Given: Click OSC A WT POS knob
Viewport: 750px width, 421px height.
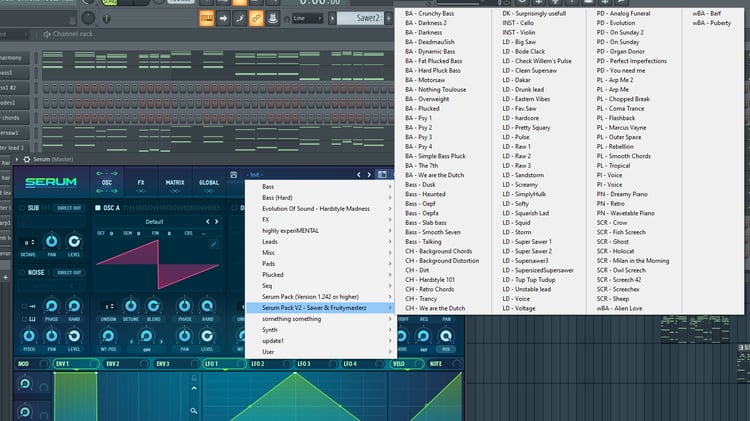Looking at the screenshot, I should (x=108, y=336).
